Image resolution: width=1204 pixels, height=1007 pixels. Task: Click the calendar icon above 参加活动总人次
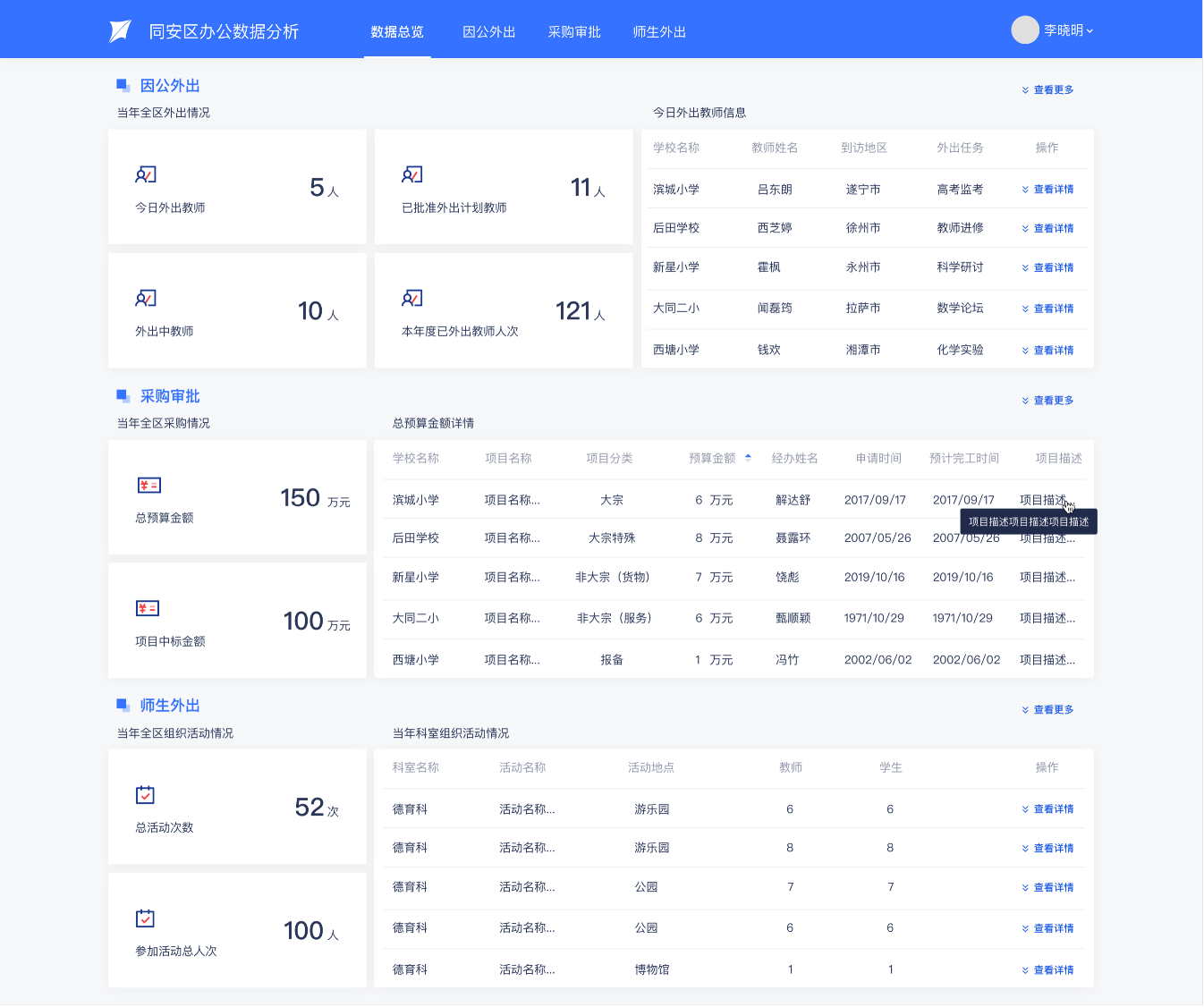pos(145,918)
